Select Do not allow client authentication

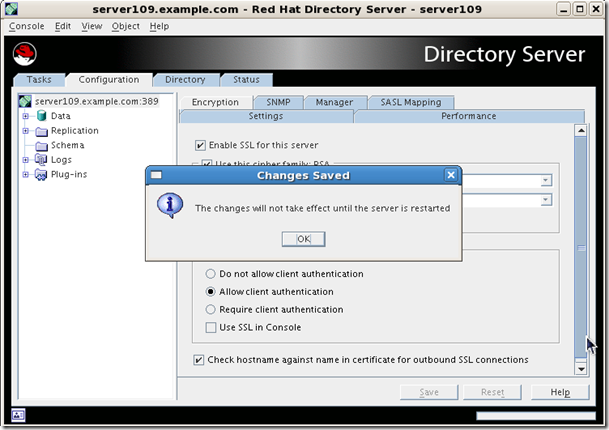click(x=211, y=274)
